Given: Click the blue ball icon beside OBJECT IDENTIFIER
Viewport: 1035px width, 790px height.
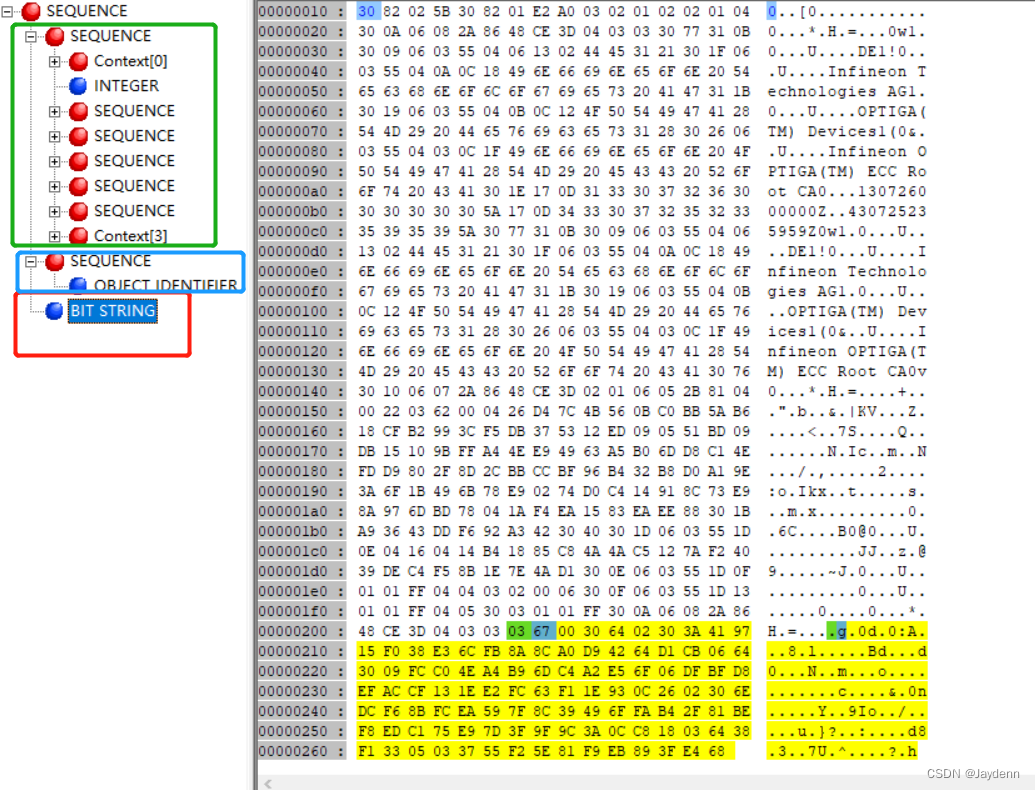Looking at the screenshot, I should (x=79, y=284).
